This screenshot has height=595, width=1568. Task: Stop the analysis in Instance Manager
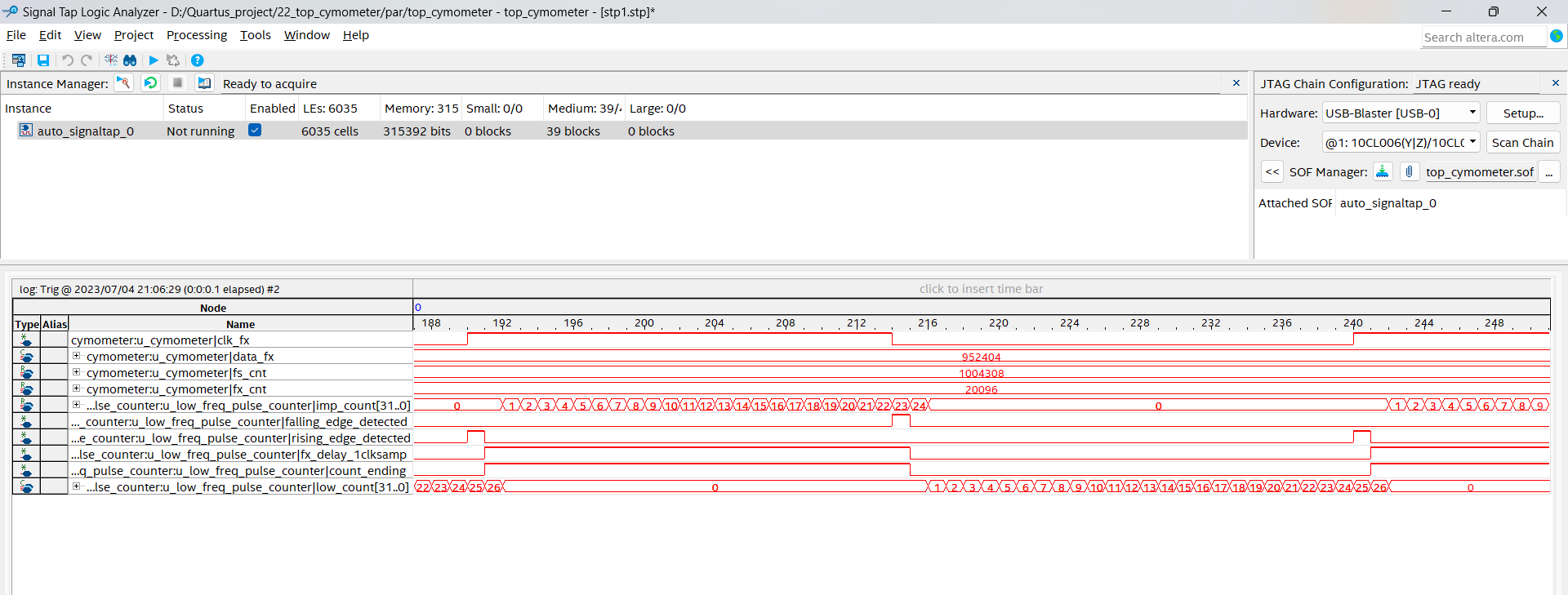click(x=177, y=83)
